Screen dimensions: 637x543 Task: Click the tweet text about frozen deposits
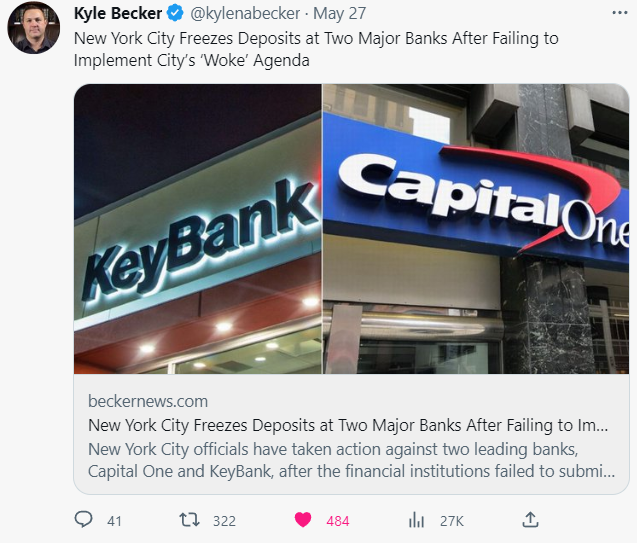click(316, 49)
